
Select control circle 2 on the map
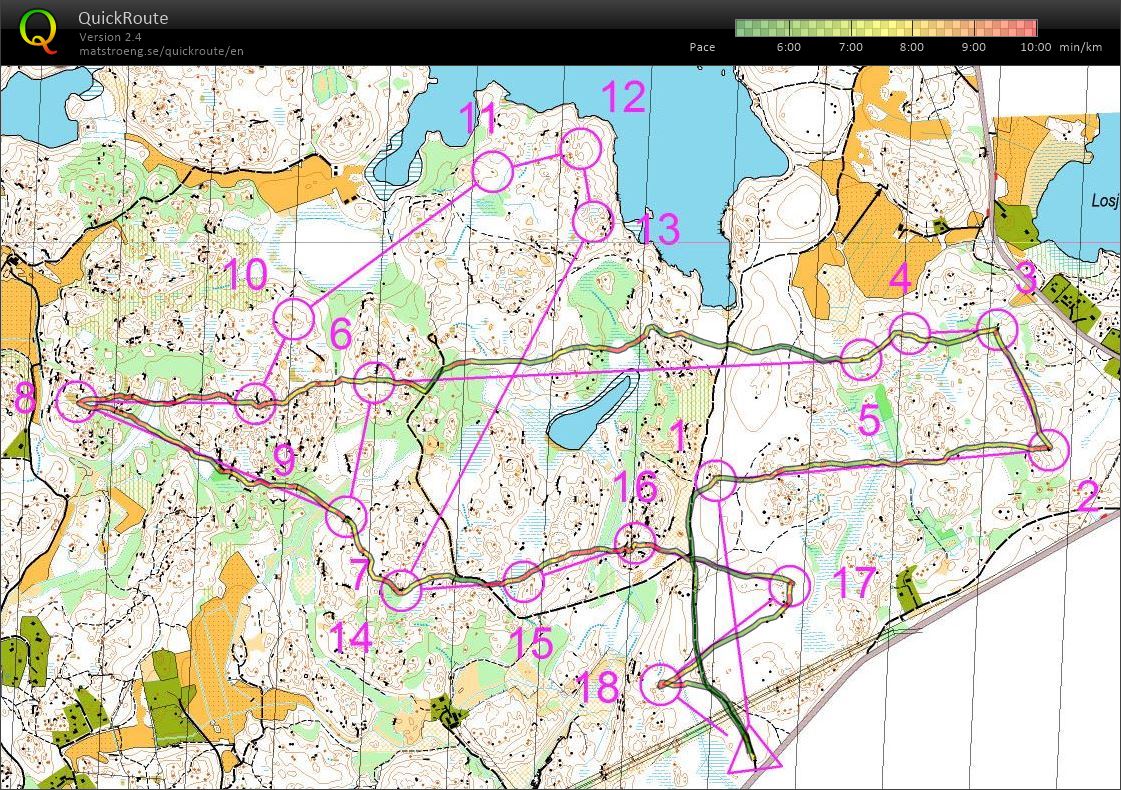[x=1048, y=450]
